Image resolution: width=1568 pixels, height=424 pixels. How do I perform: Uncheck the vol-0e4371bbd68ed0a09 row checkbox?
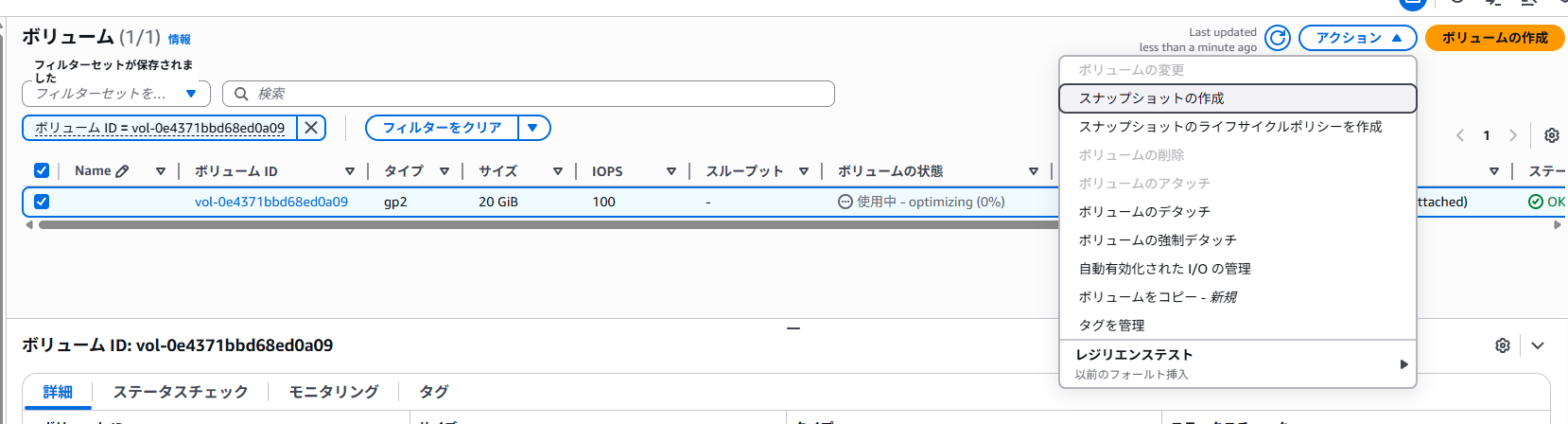(x=42, y=202)
